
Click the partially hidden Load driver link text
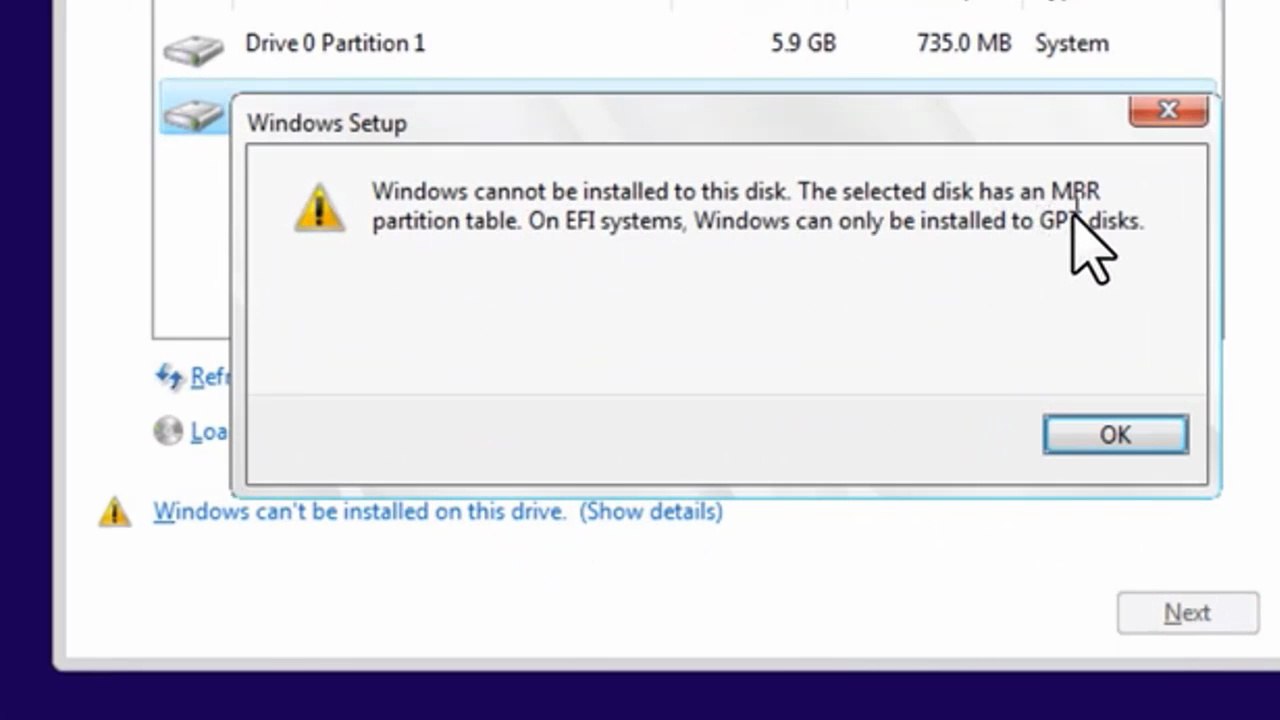click(x=209, y=432)
